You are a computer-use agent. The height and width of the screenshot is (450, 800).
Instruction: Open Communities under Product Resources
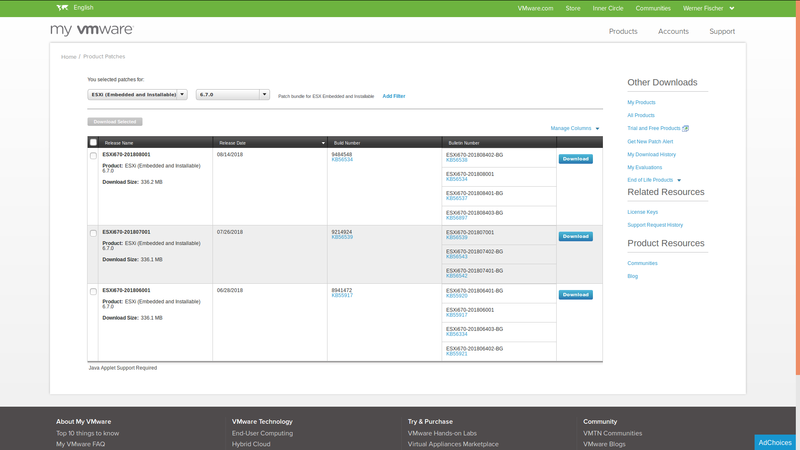642,263
